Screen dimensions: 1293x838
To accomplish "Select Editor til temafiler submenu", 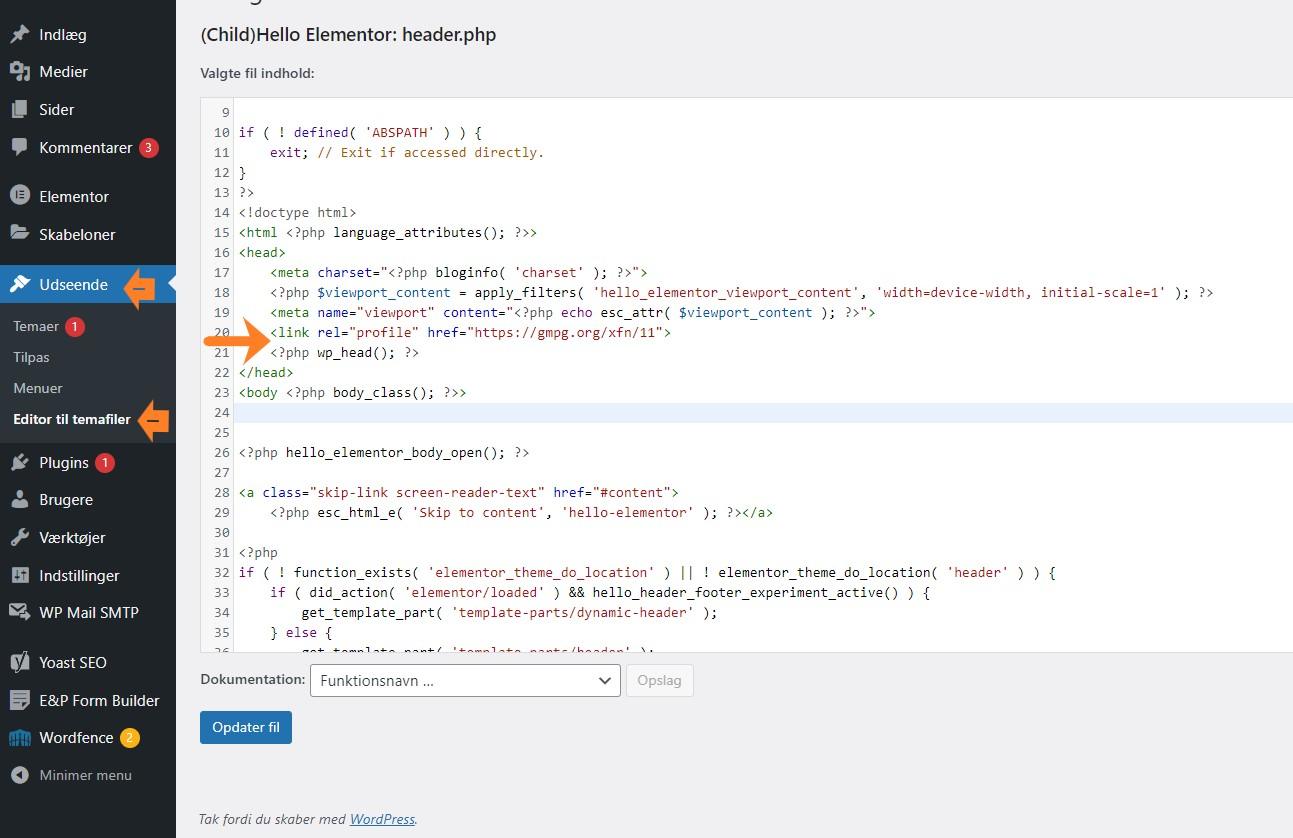I will (72, 419).
